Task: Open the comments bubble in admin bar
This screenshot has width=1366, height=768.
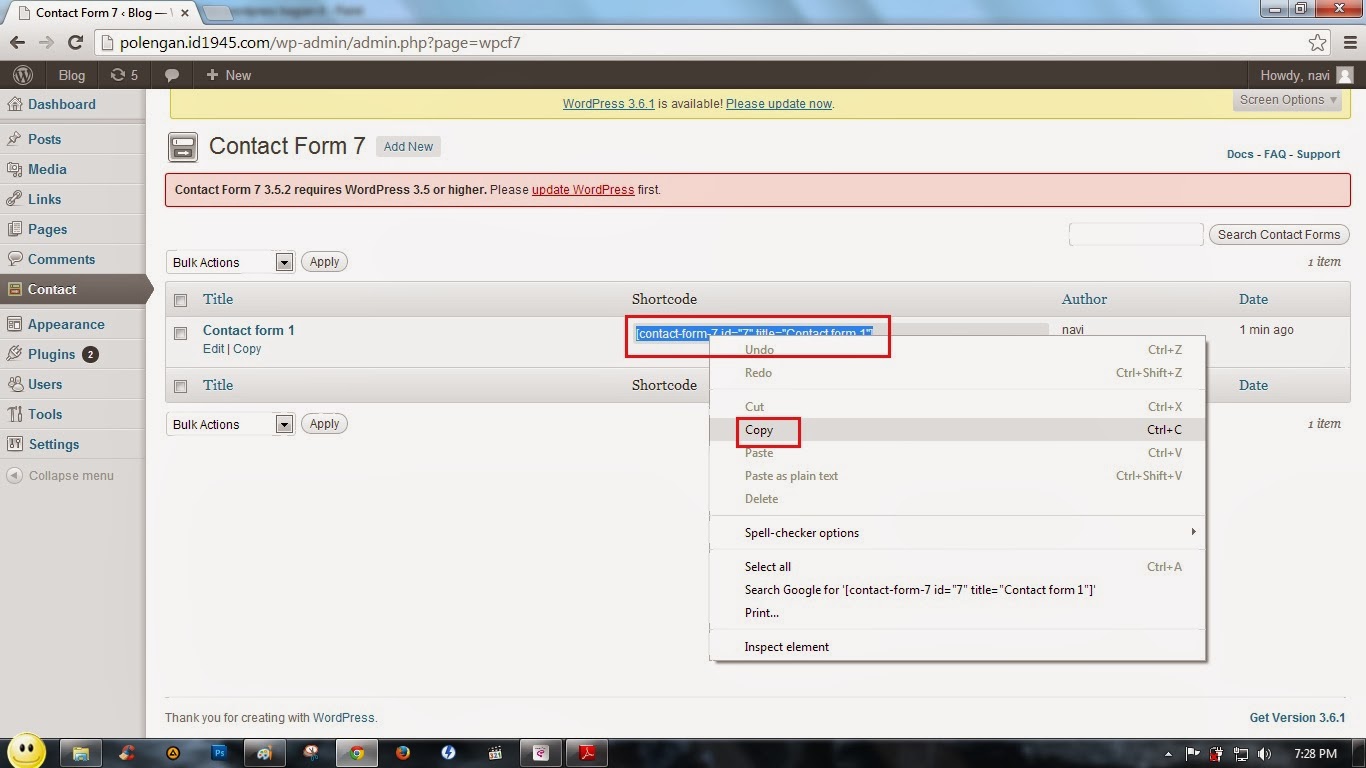Action: (x=172, y=75)
